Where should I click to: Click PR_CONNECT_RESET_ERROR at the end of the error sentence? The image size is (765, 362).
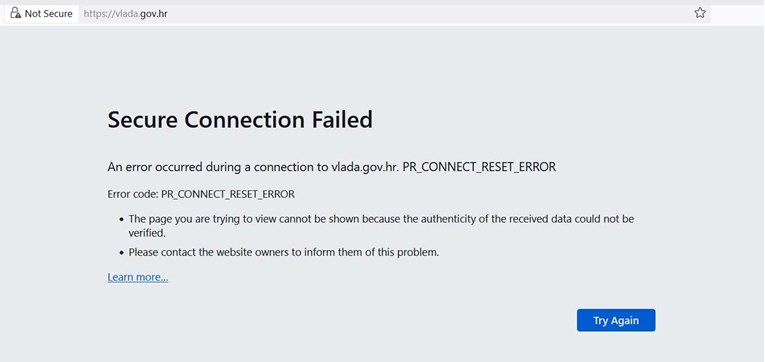point(479,167)
